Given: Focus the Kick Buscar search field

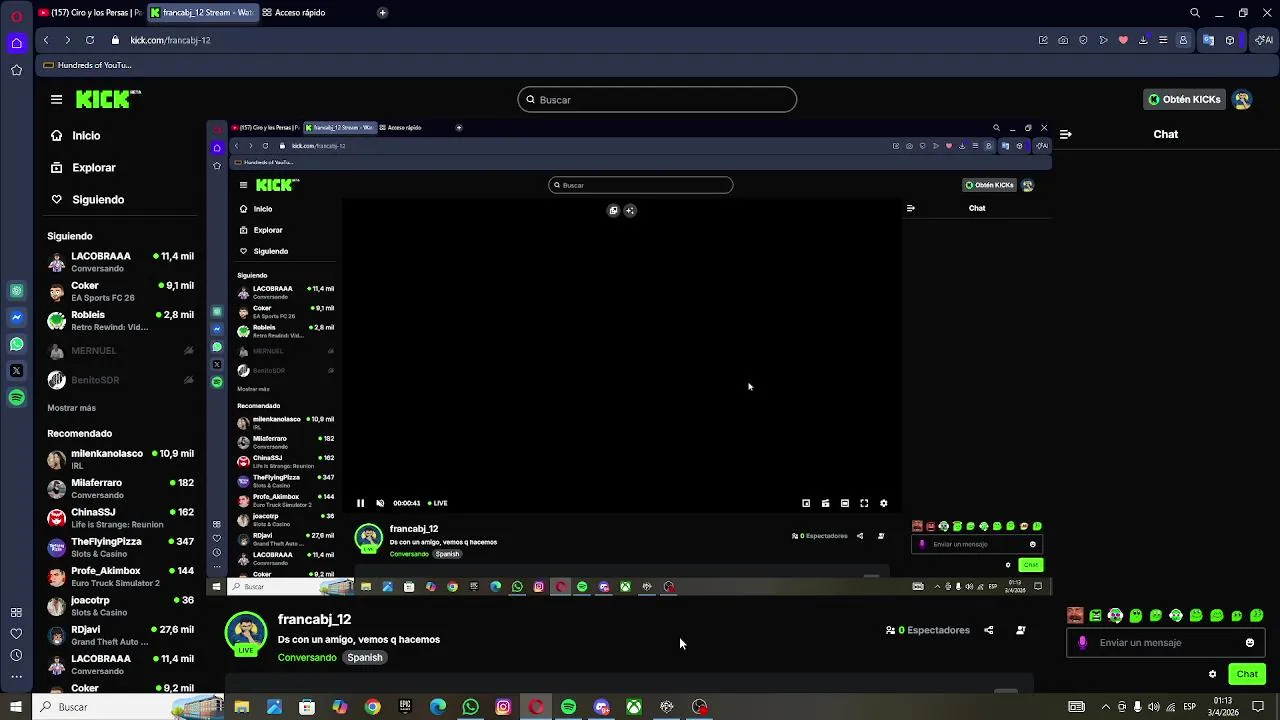Looking at the screenshot, I should tap(657, 100).
